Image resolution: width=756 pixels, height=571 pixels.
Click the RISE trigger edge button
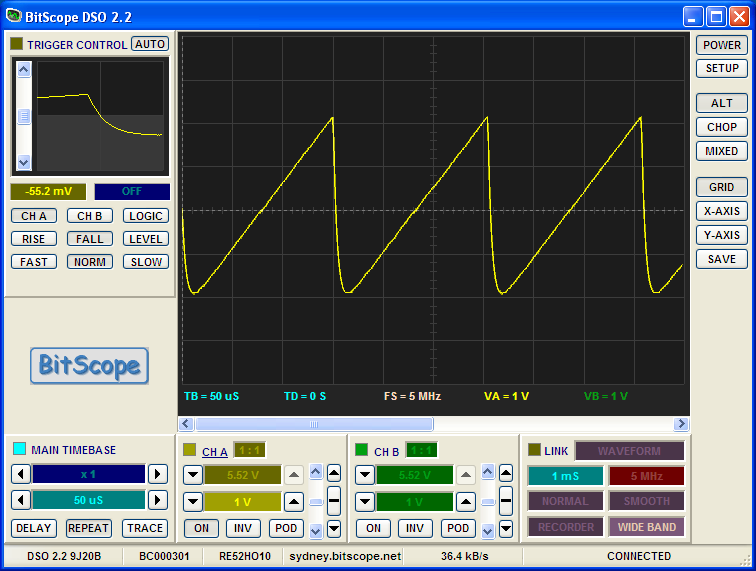(x=34, y=239)
